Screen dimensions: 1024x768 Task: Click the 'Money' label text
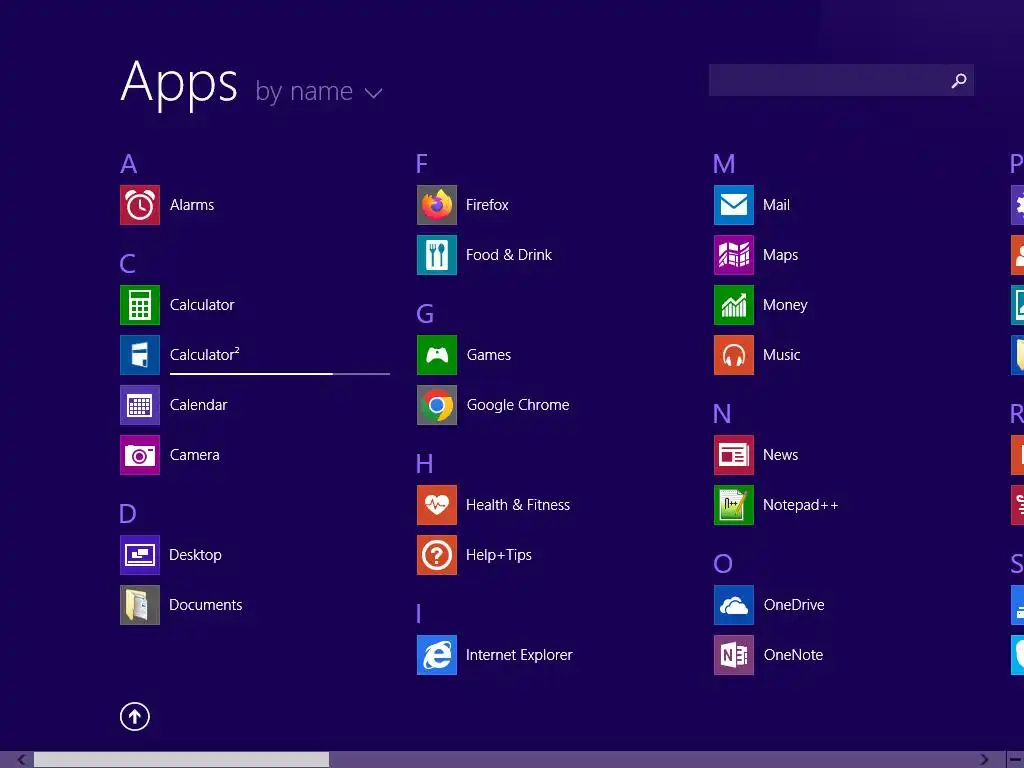pos(785,306)
